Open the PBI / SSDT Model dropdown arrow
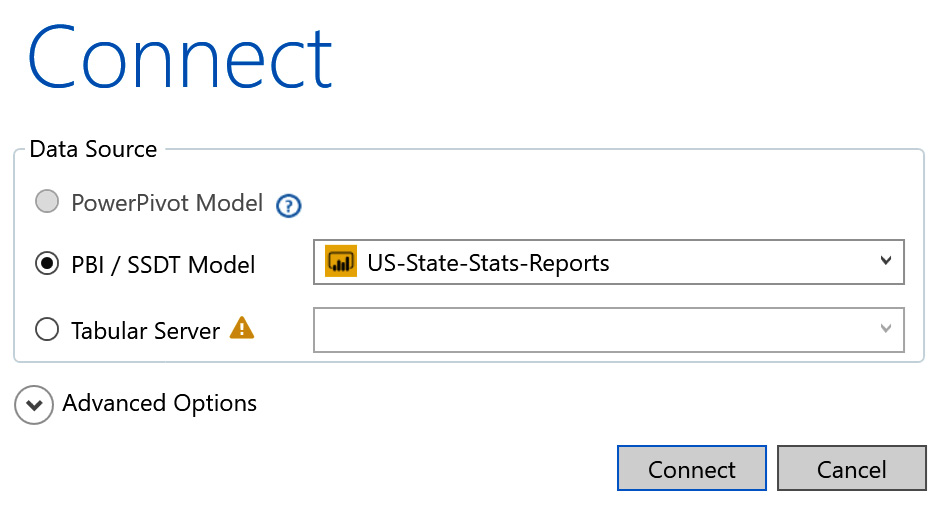 (885, 262)
